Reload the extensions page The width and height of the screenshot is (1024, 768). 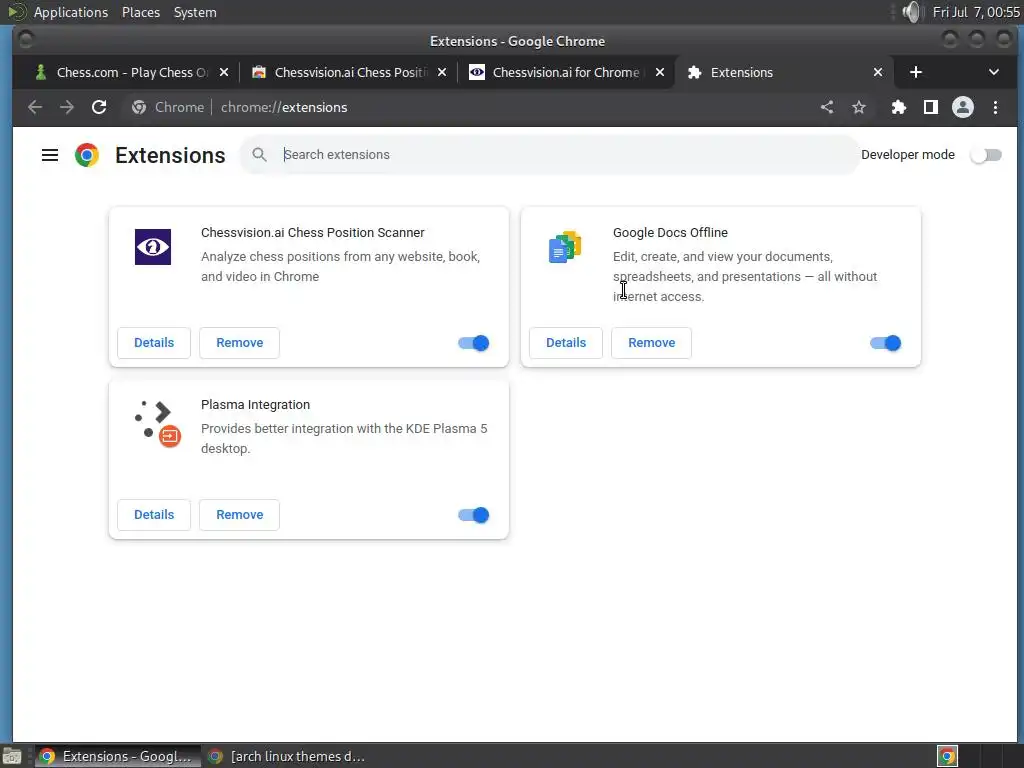click(x=99, y=107)
